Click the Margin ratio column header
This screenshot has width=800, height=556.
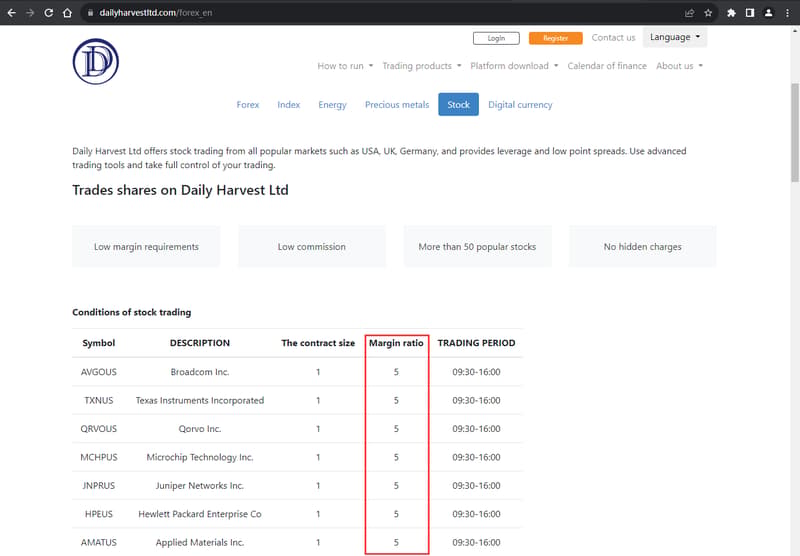tap(396, 343)
